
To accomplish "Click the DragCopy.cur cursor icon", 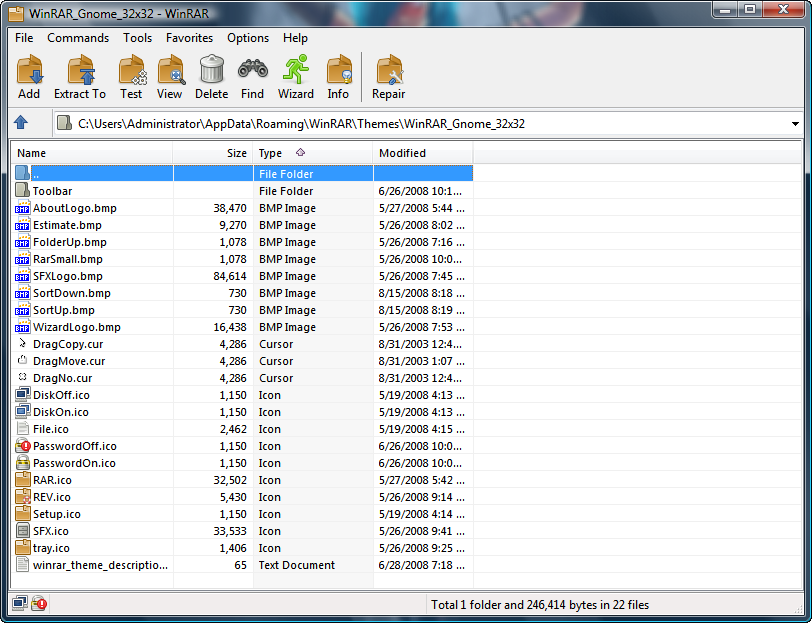I will pyautogui.click(x=22, y=343).
